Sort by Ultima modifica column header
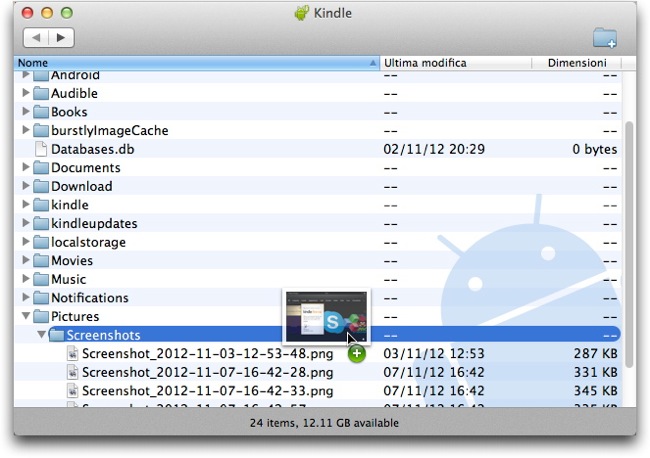Image resolution: width=650 pixels, height=458 pixels. 456,63
